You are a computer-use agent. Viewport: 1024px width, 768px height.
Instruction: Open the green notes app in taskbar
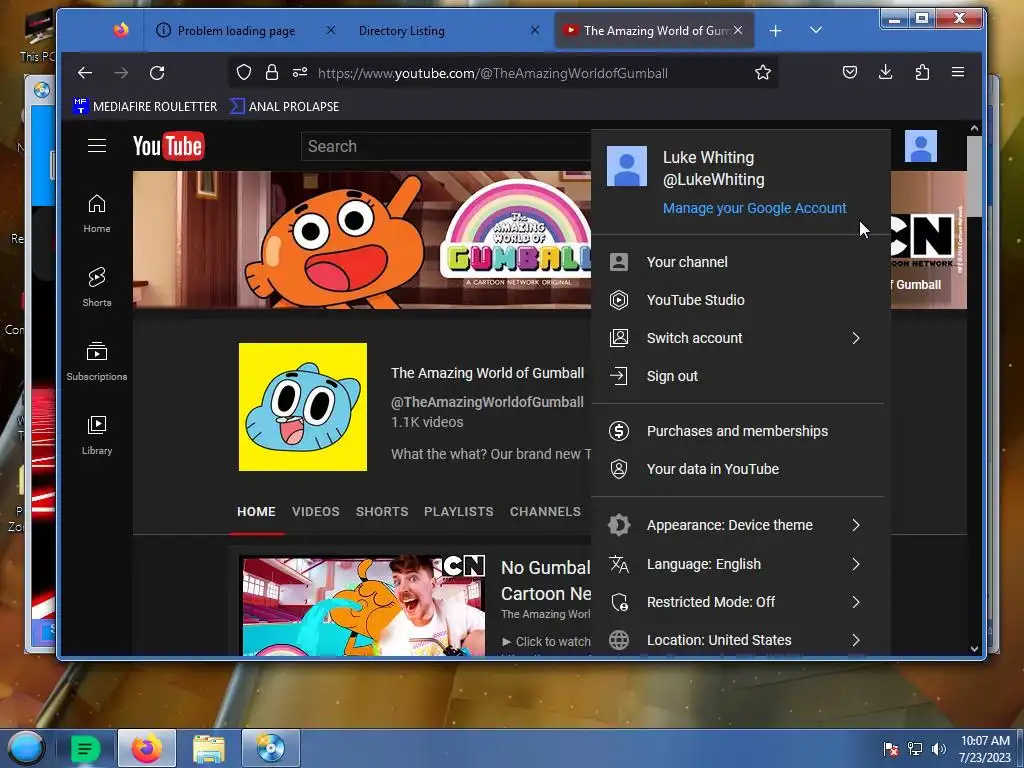coord(85,748)
